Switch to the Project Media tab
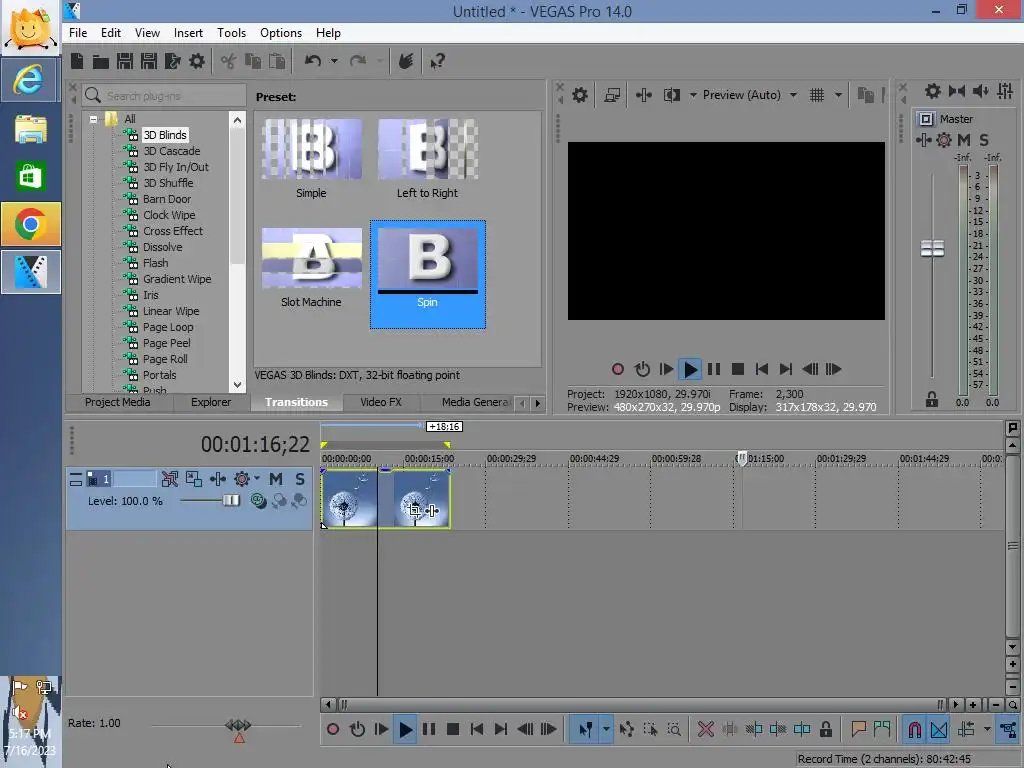The image size is (1024, 768). click(x=118, y=402)
